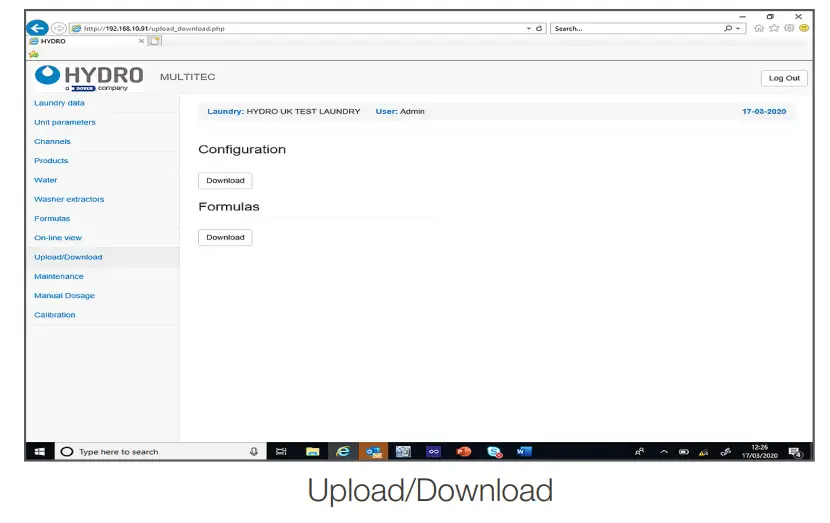The width and height of the screenshot is (830, 523).
Task: Open the Windows Start menu
Action: (40, 452)
